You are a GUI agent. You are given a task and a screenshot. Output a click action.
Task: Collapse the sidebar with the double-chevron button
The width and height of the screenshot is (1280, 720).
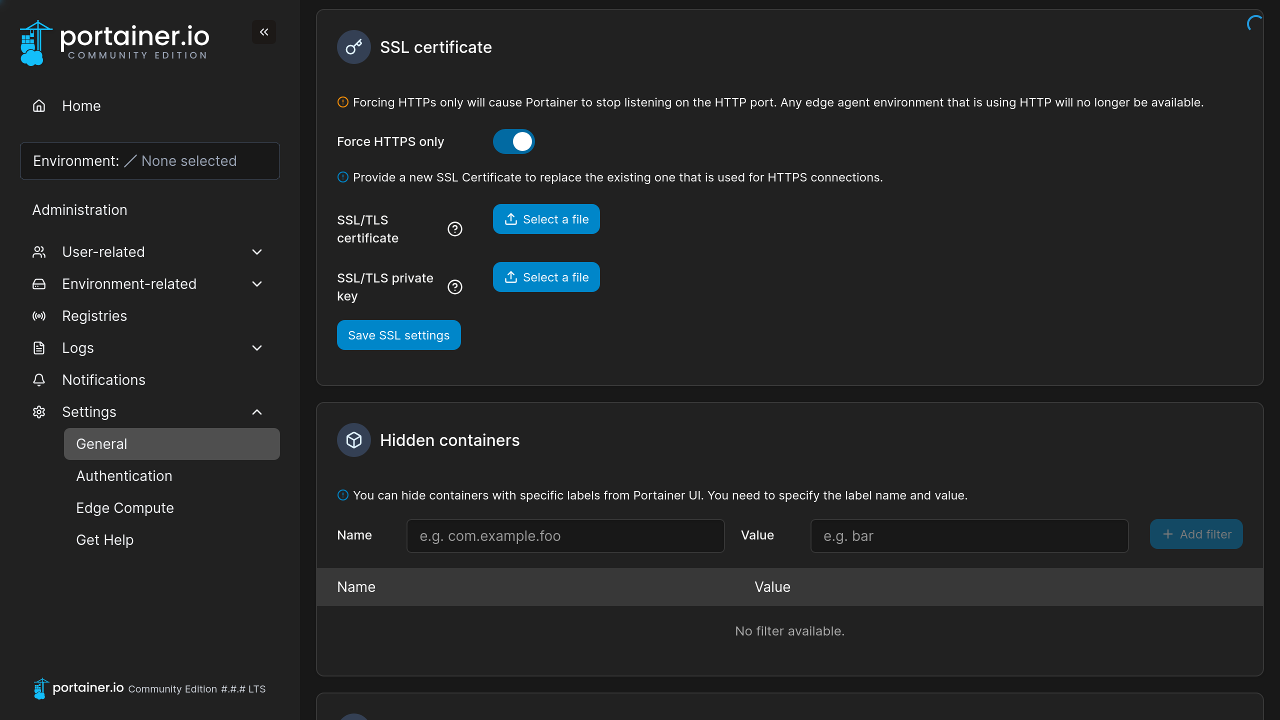click(x=264, y=31)
